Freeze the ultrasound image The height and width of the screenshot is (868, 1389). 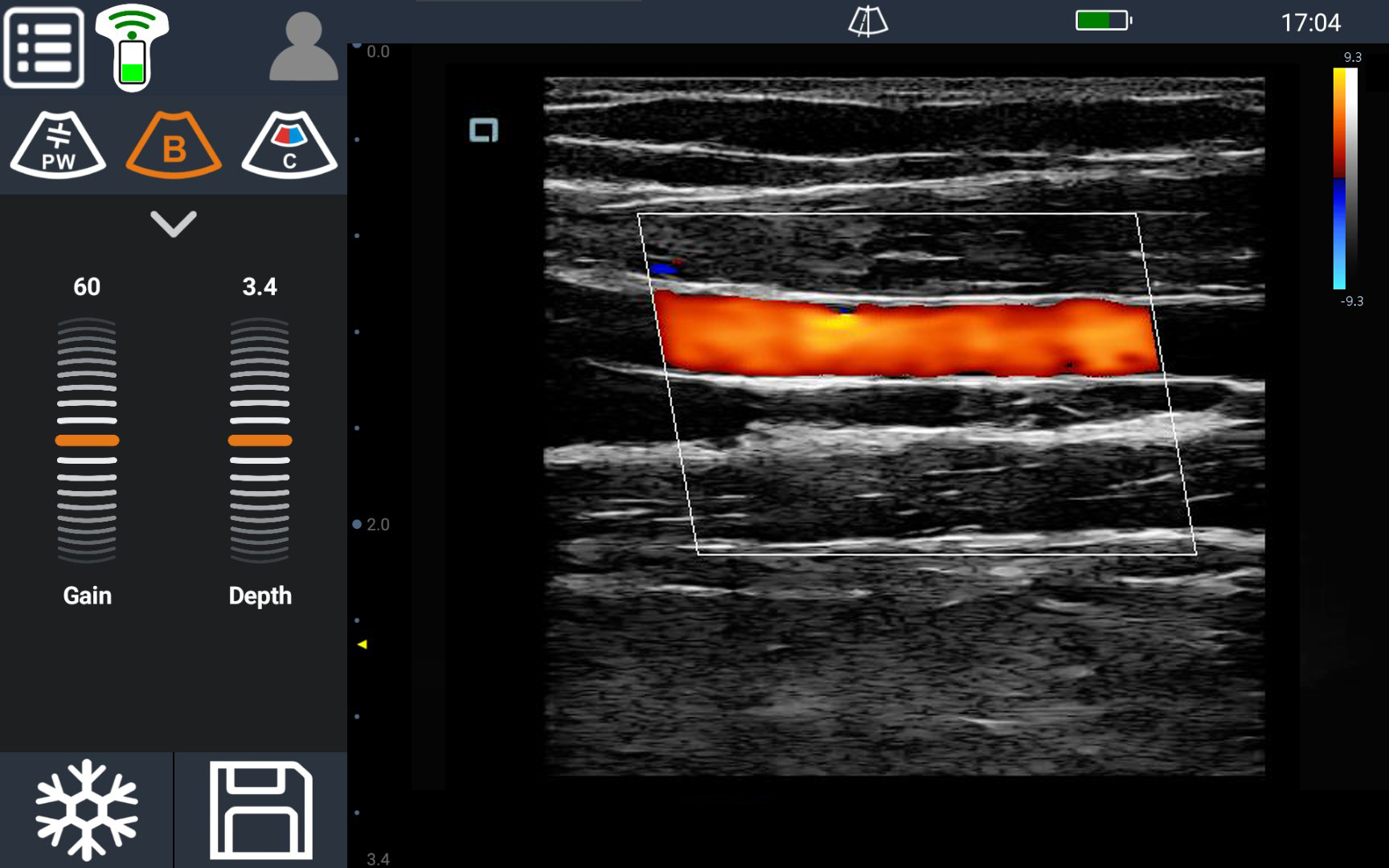[87, 810]
